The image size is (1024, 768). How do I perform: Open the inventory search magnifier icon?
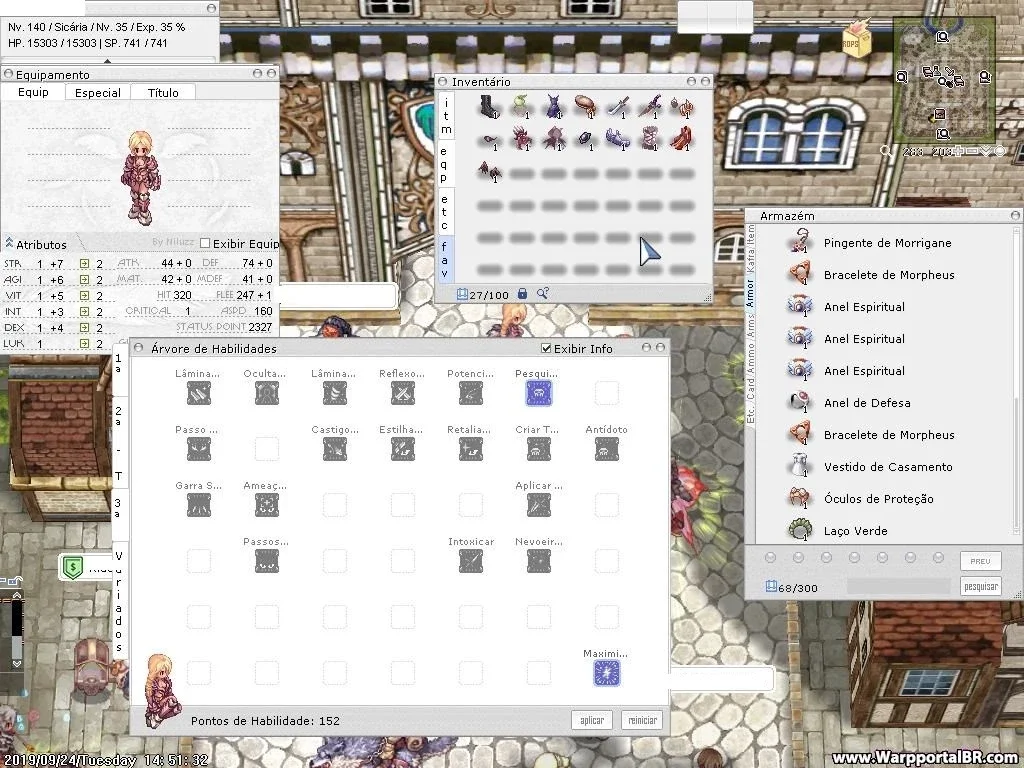tap(543, 294)
